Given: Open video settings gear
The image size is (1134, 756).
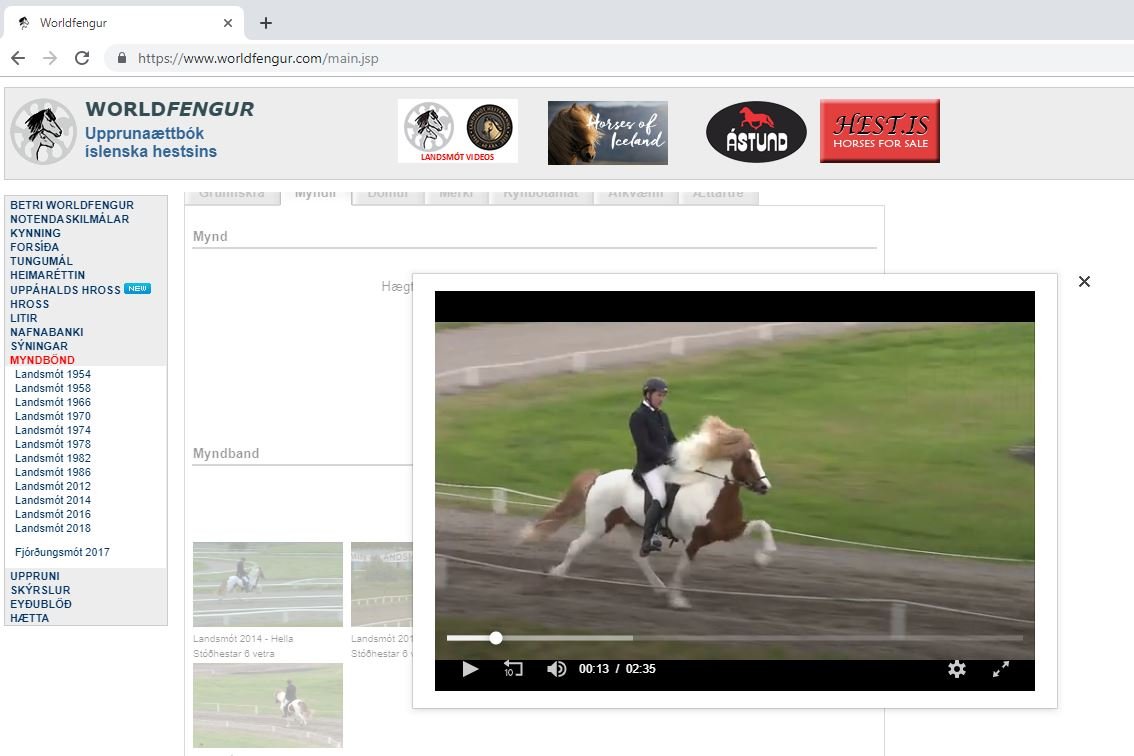Looking at the screenshot, I should pyautogui.click(x=957, y=669).
